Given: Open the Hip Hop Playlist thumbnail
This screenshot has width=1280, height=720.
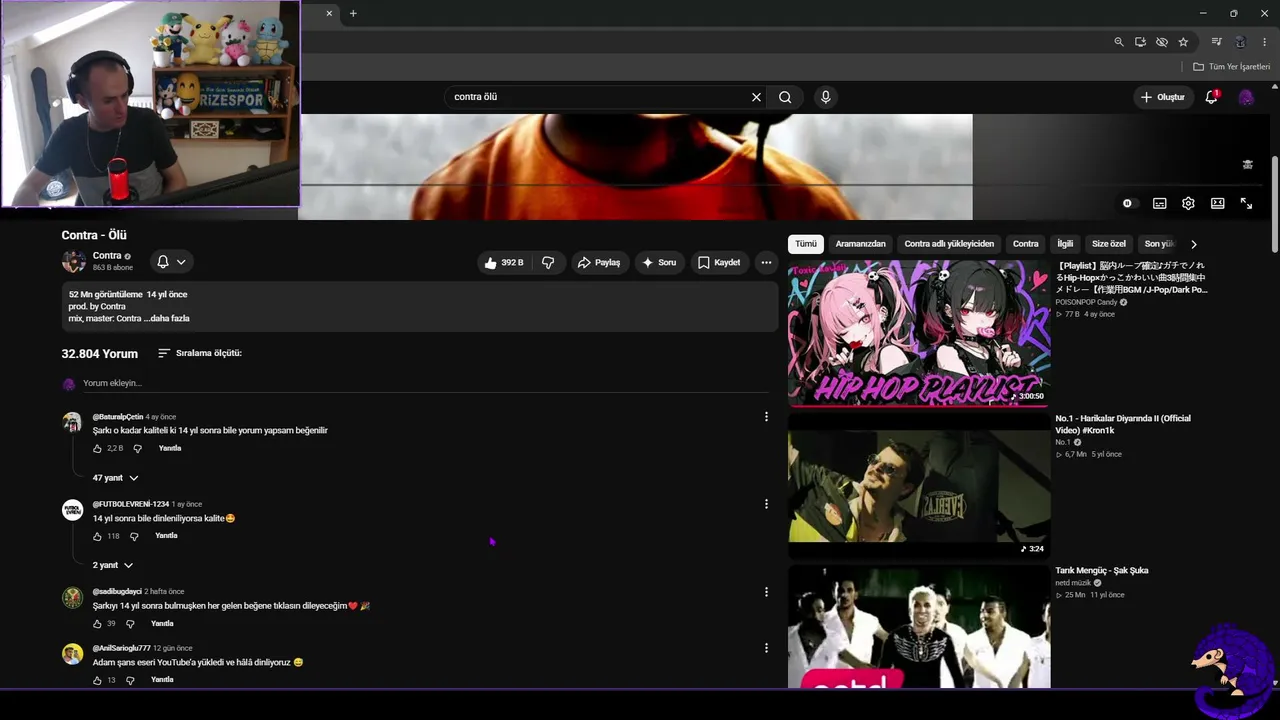Looking at the screenshot, I should tap(919, 334).
